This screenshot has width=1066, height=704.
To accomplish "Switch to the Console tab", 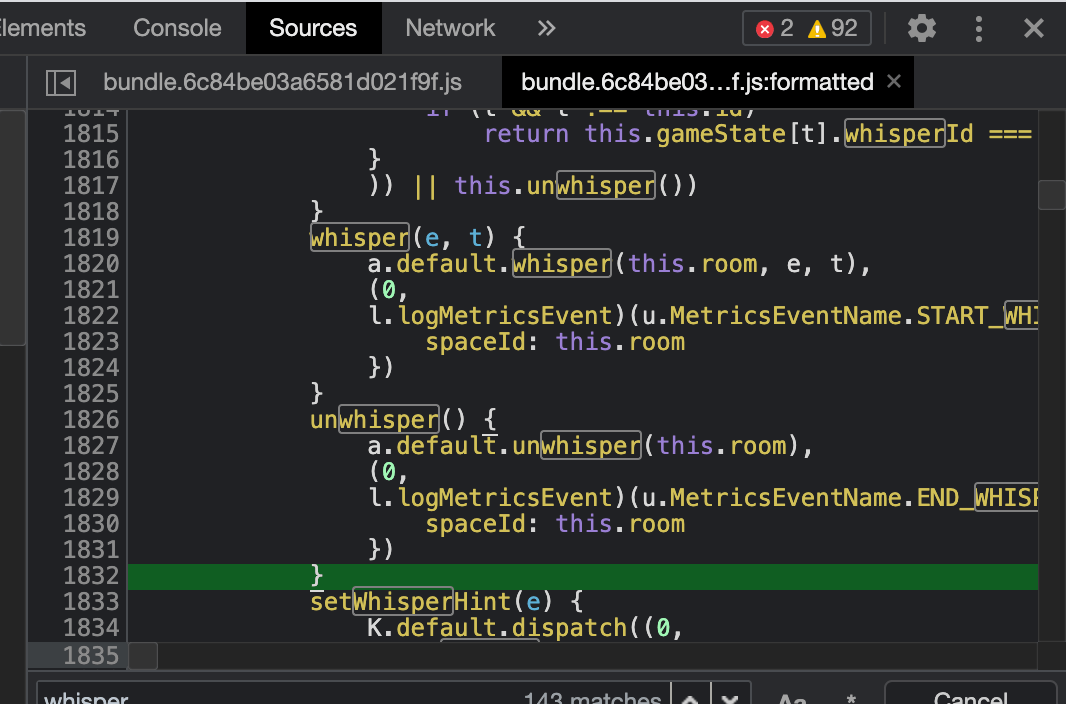I will (177, 28).
